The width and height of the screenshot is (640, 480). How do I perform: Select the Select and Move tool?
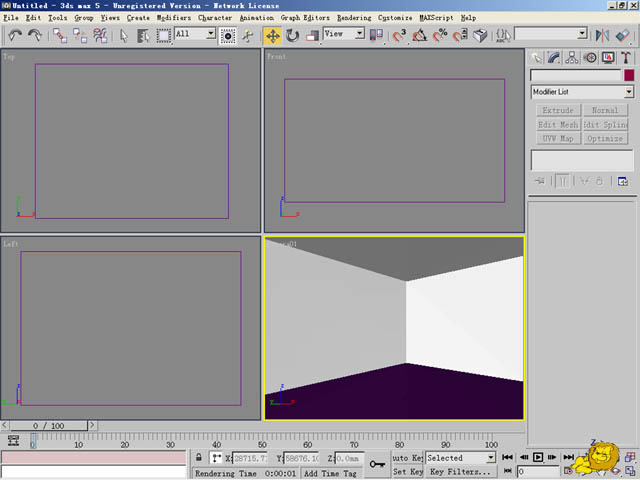coord(272,35)
